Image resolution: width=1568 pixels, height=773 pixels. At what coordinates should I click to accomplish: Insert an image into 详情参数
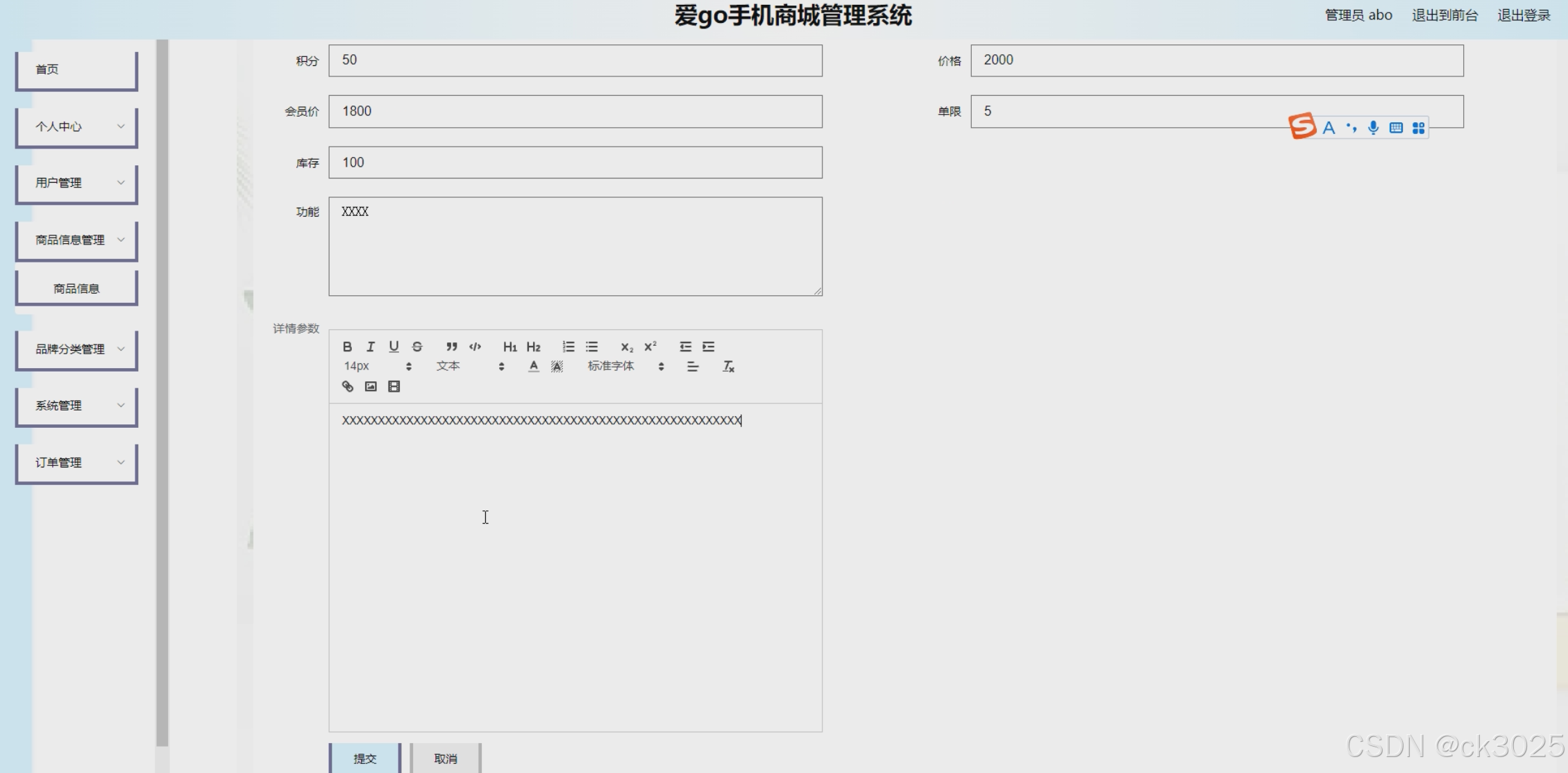pos(371,387)
